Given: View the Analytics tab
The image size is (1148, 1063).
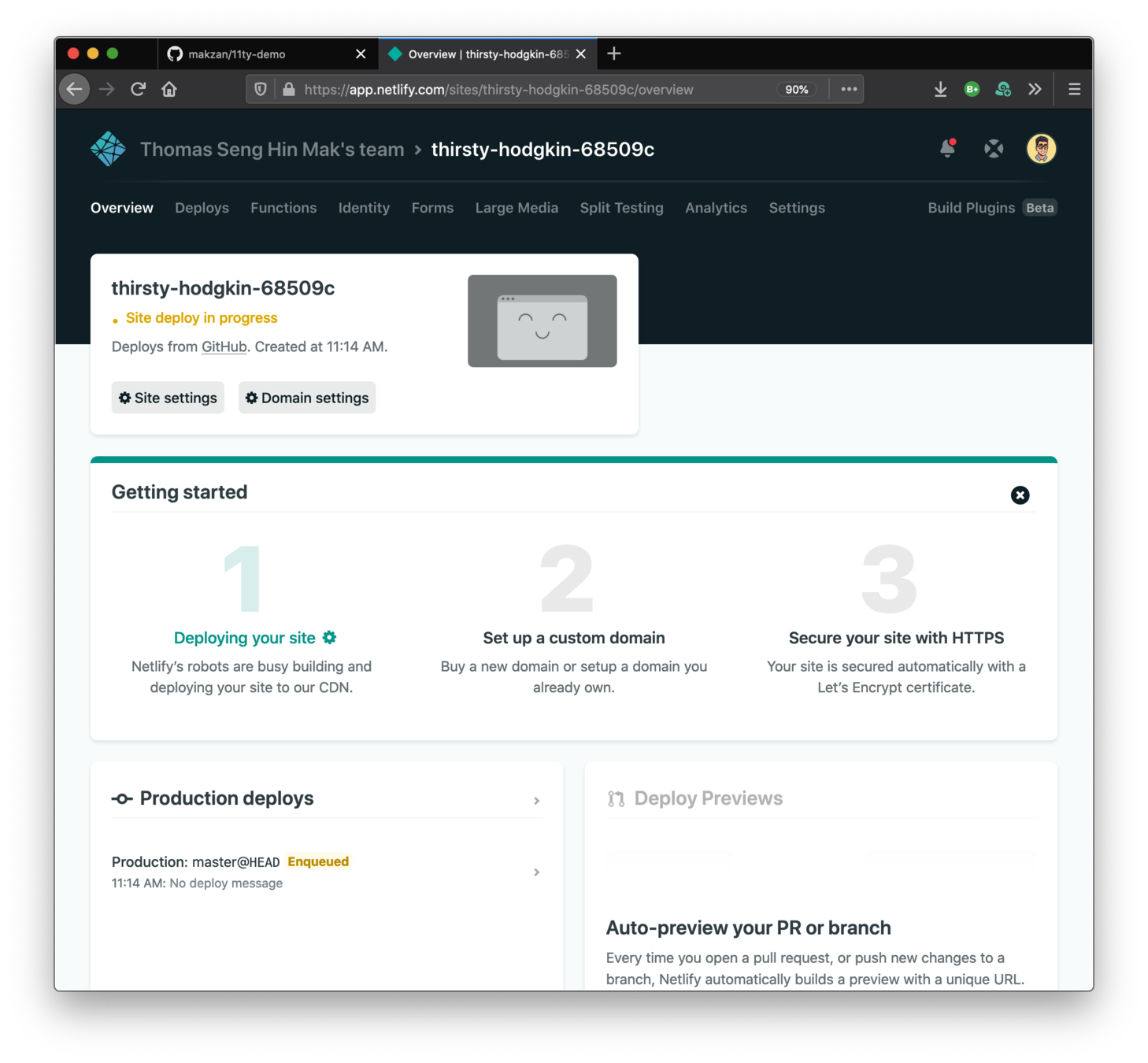Looking at the screenshot, I should (x=716, y=208).
